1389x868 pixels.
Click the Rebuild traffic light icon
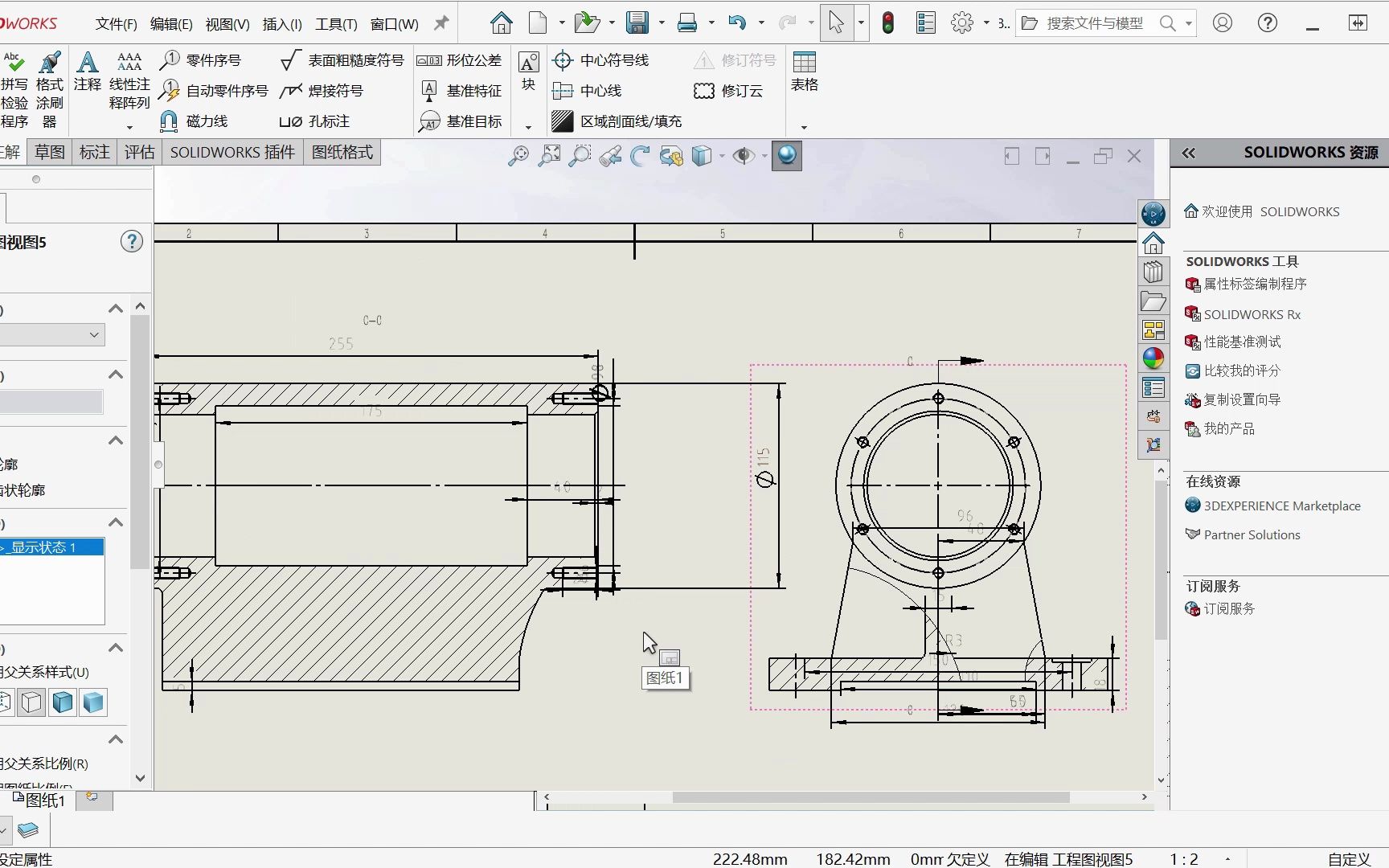click(888, 23)
